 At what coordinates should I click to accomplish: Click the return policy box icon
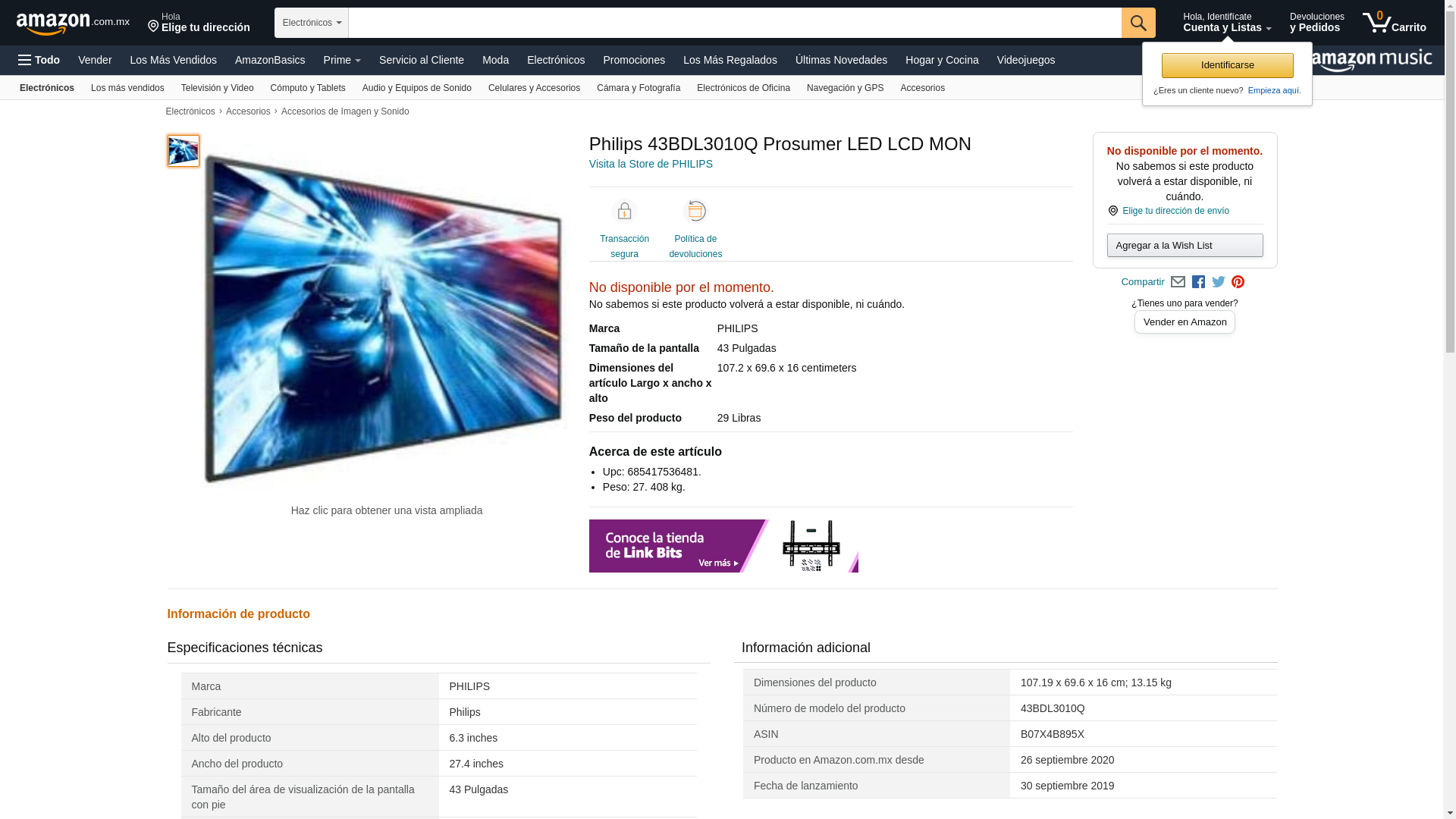[x=695, y=211]
